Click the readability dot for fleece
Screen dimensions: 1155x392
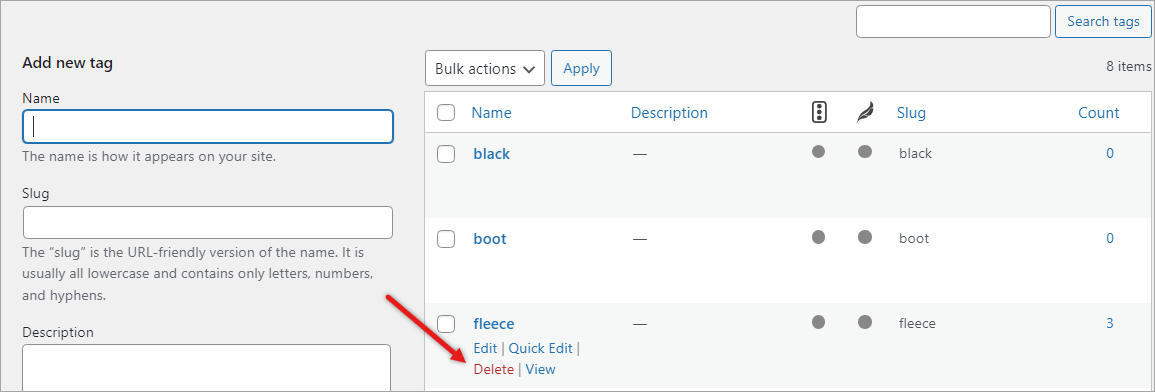click(x=865, y=322)
